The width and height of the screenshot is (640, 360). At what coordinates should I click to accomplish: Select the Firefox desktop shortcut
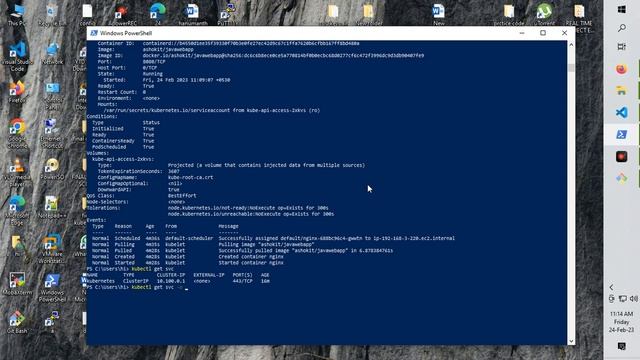(x=17, y=91)
